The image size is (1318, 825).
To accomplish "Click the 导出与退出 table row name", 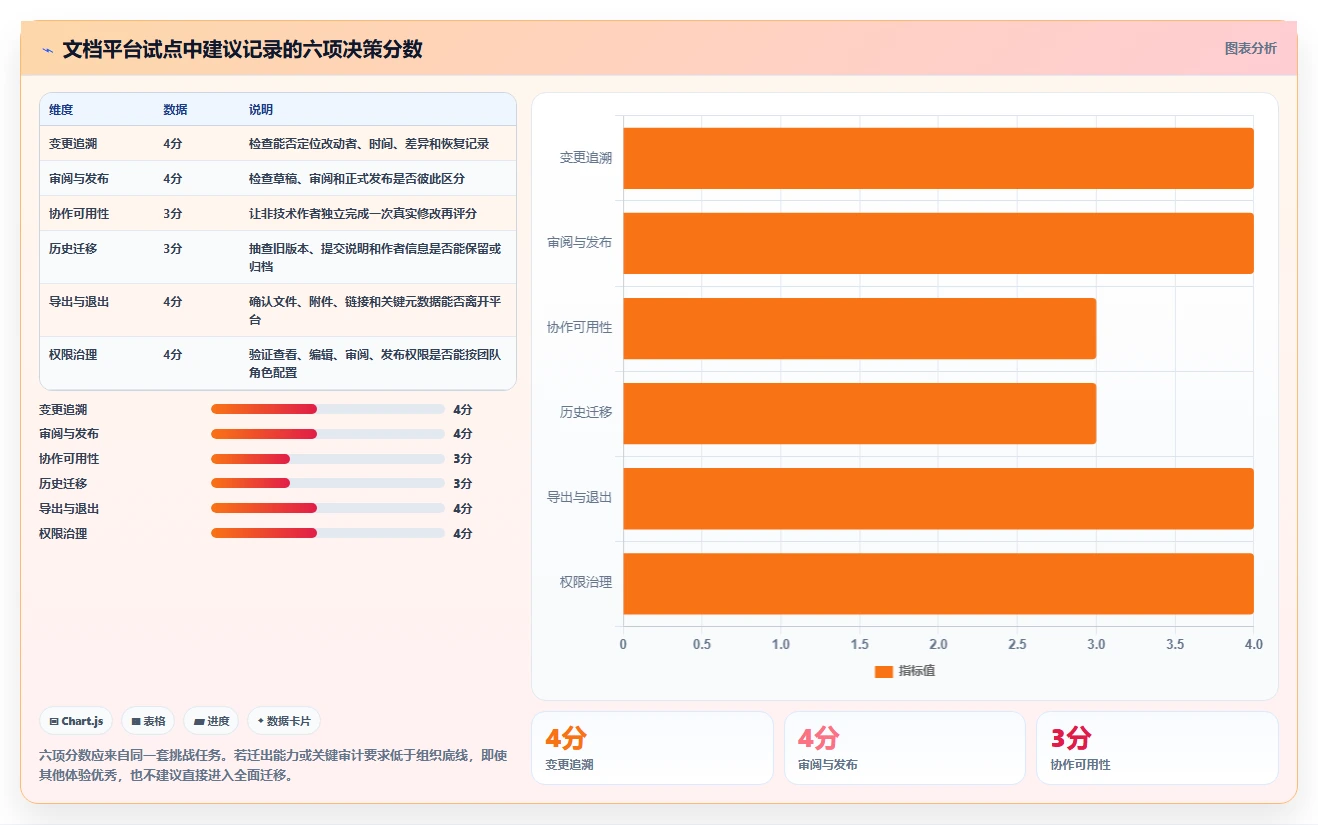I will pos(79,302).
